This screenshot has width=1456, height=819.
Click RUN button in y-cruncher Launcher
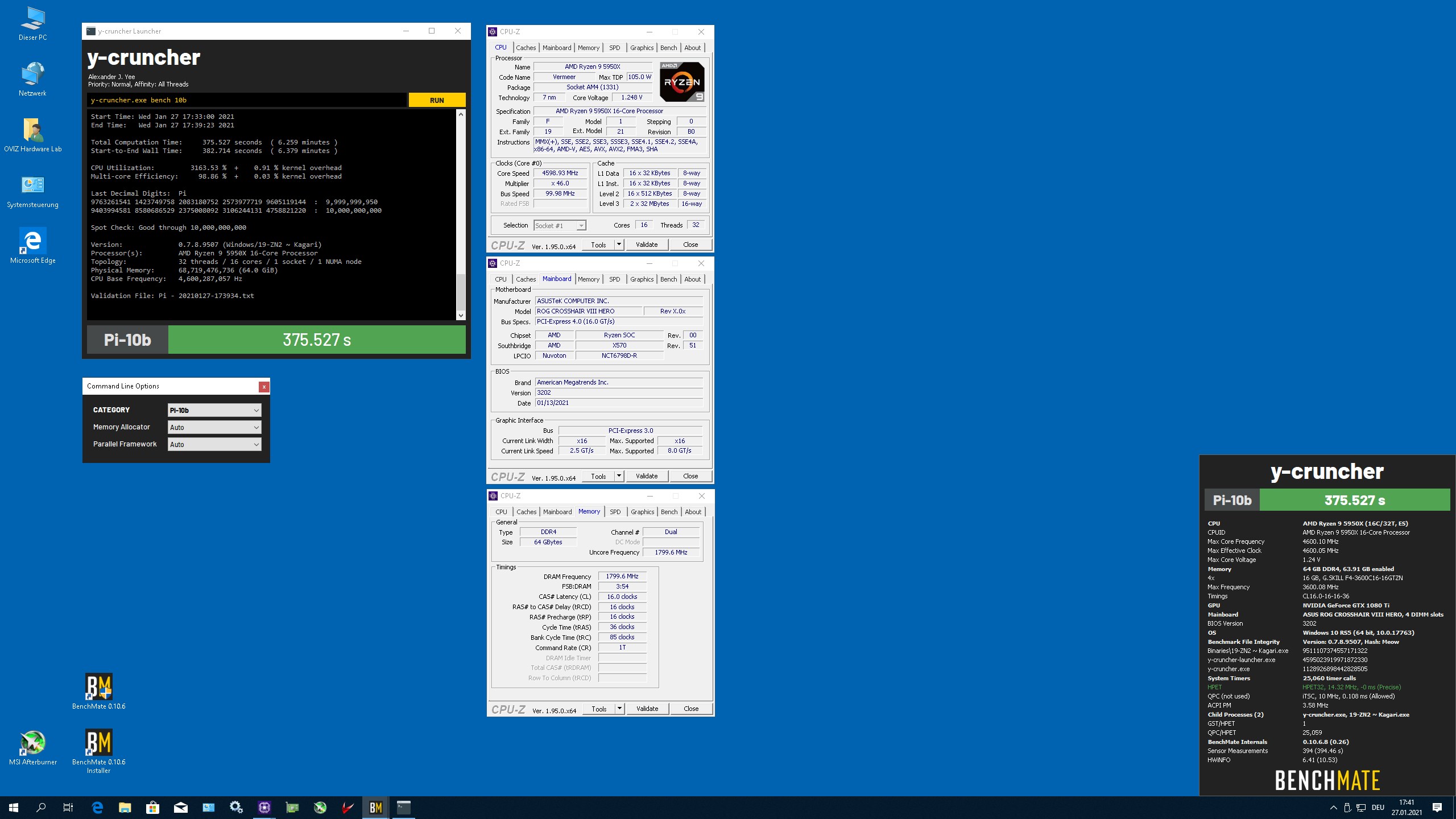[437, 100]
